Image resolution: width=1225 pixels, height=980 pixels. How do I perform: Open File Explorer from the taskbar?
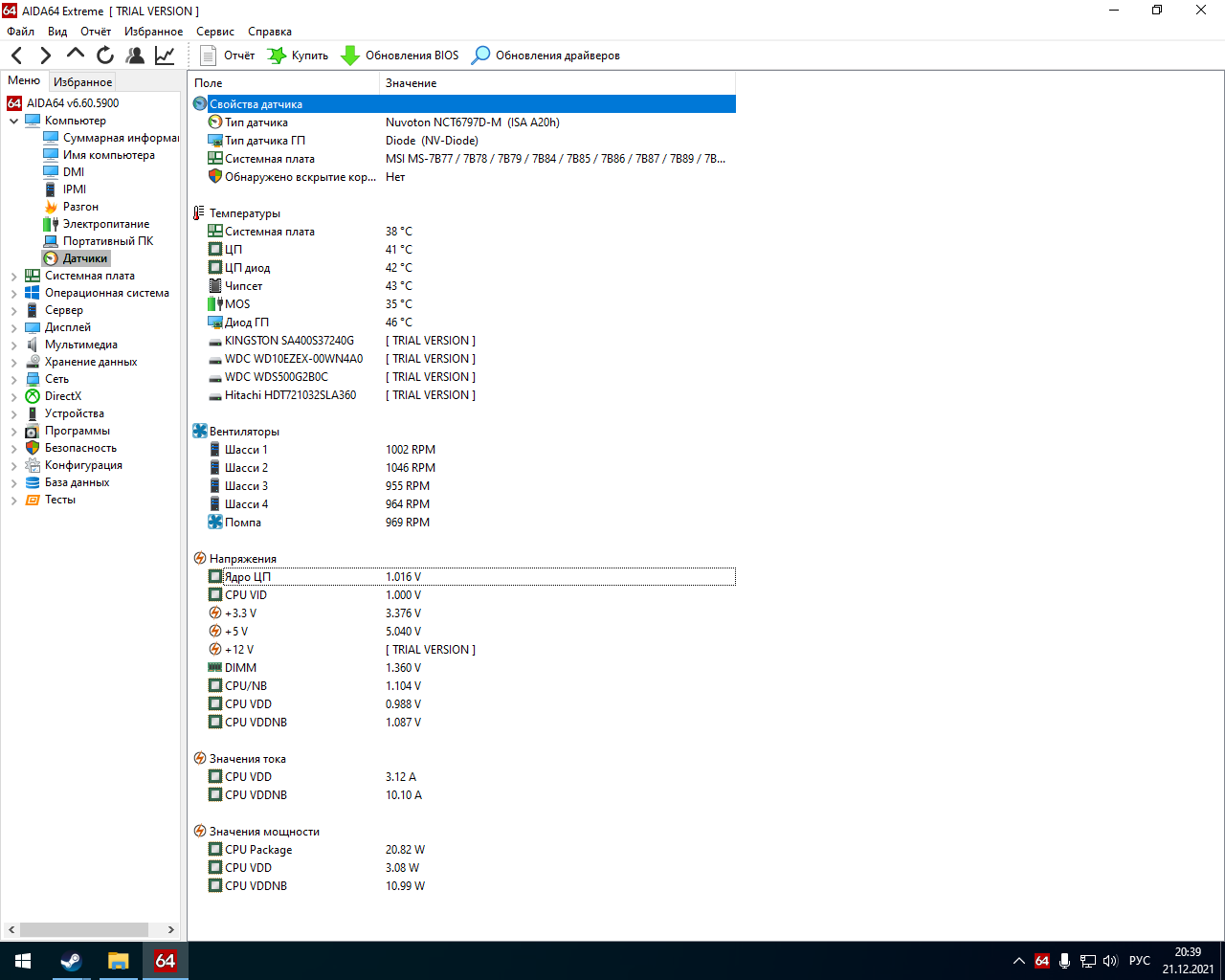click(x=118, y=961)
